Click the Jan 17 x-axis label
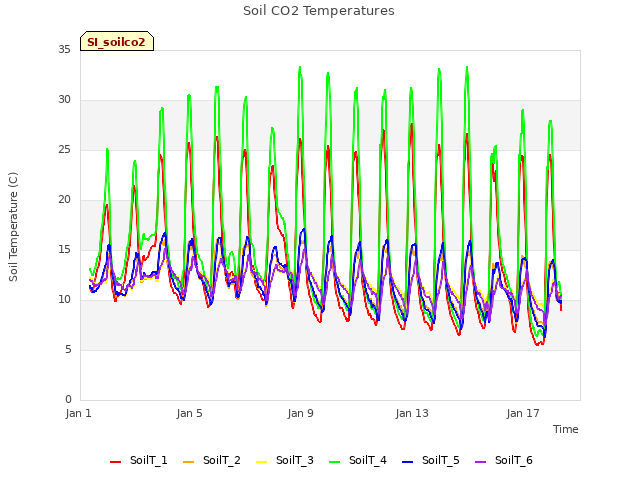The height and width of the screenshot is (480, 640). (x=523, y=413)
